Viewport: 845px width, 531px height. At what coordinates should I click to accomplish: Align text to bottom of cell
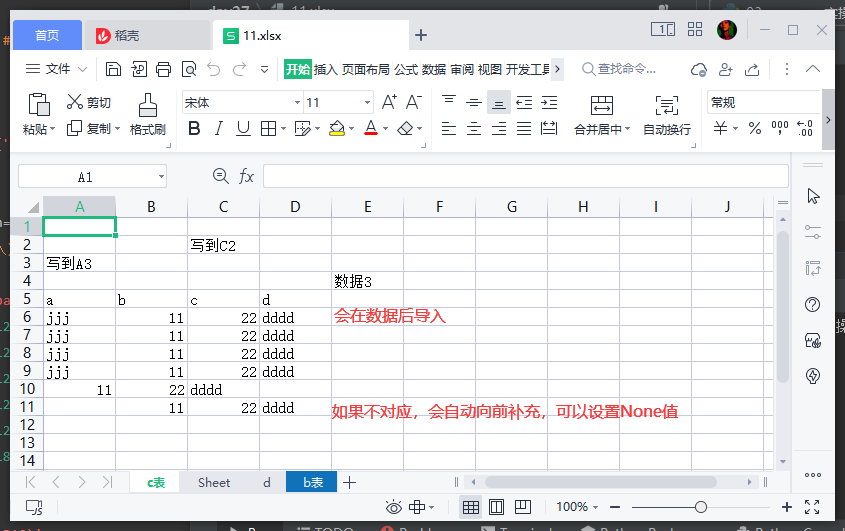[499, 102]
